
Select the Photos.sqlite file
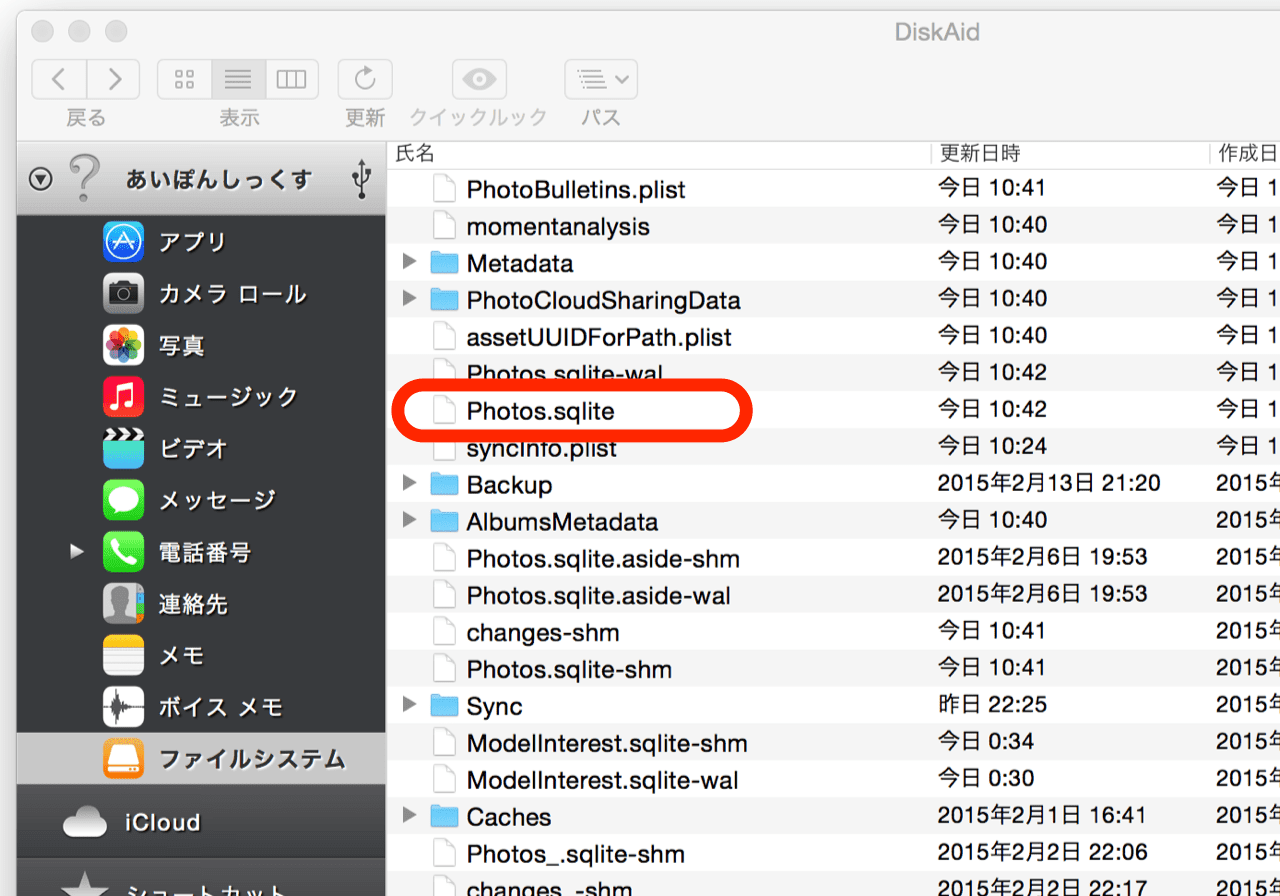[834, 410]
